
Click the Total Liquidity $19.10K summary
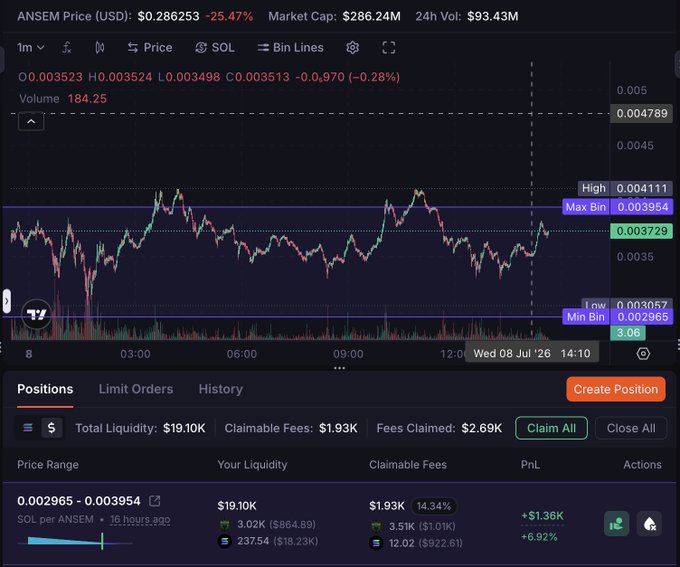pyautogui.click(x=141, y=428)
